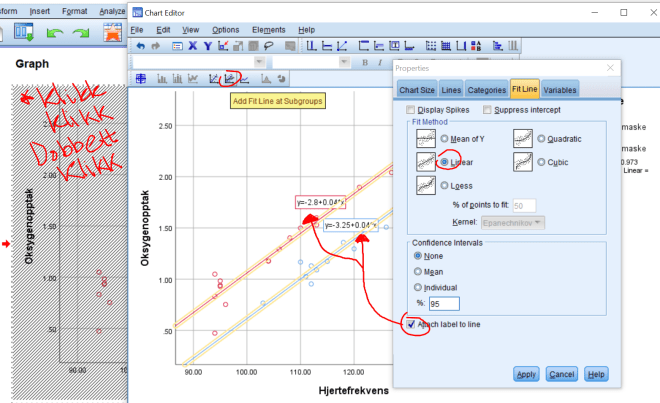The height and width of the screenshot is (403, 660).
Task: Switch to the Lines tab
Action: (451, 89)
